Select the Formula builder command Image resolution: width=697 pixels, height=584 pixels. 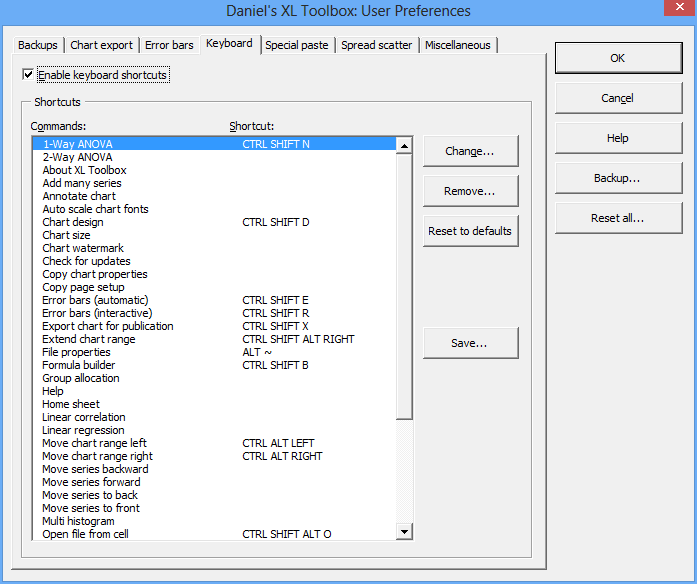[214, 365]
